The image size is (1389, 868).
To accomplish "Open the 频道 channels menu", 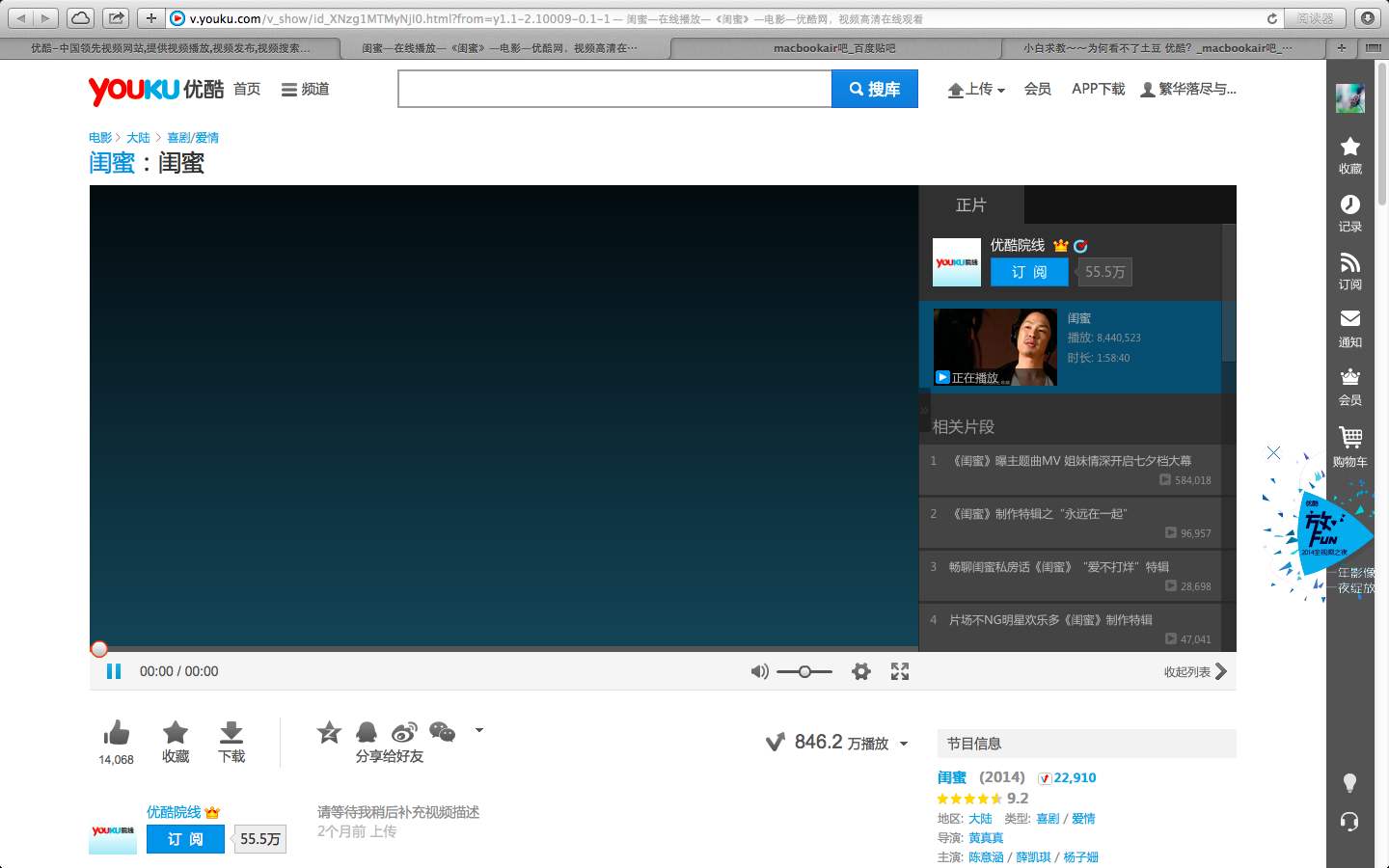I will [x=305, y=89].
